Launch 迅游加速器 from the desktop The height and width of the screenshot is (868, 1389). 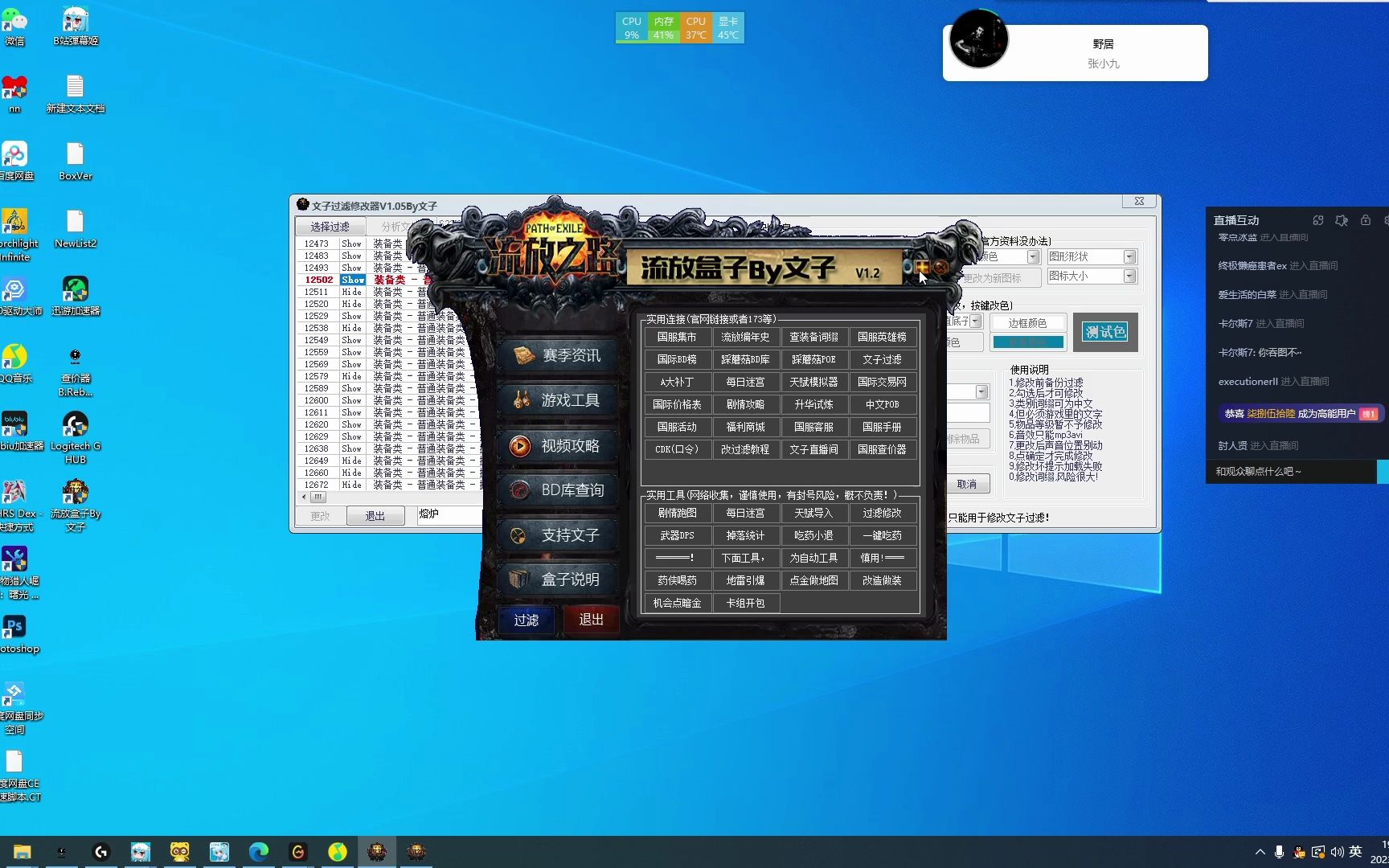(76, 297)
